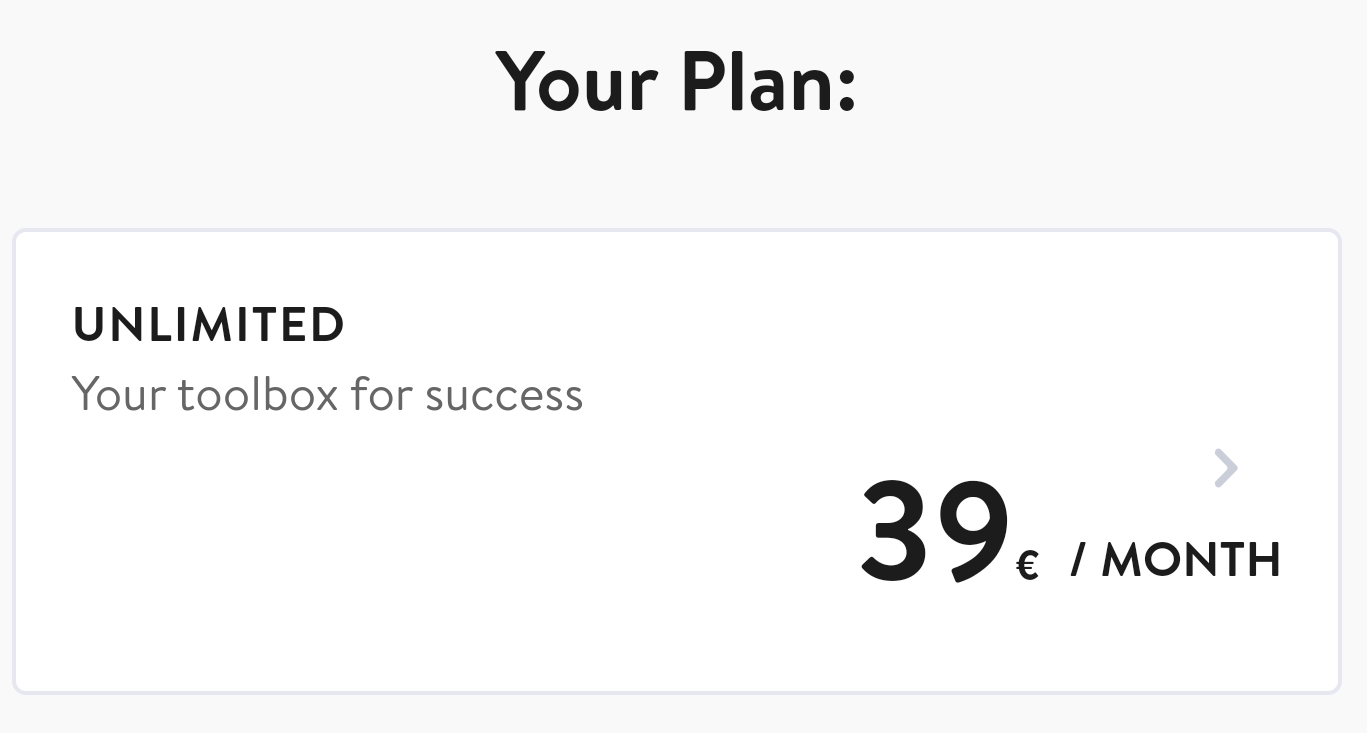Click the word MONTH beside the price
Screen dimensions: 1367x733
1191,560
